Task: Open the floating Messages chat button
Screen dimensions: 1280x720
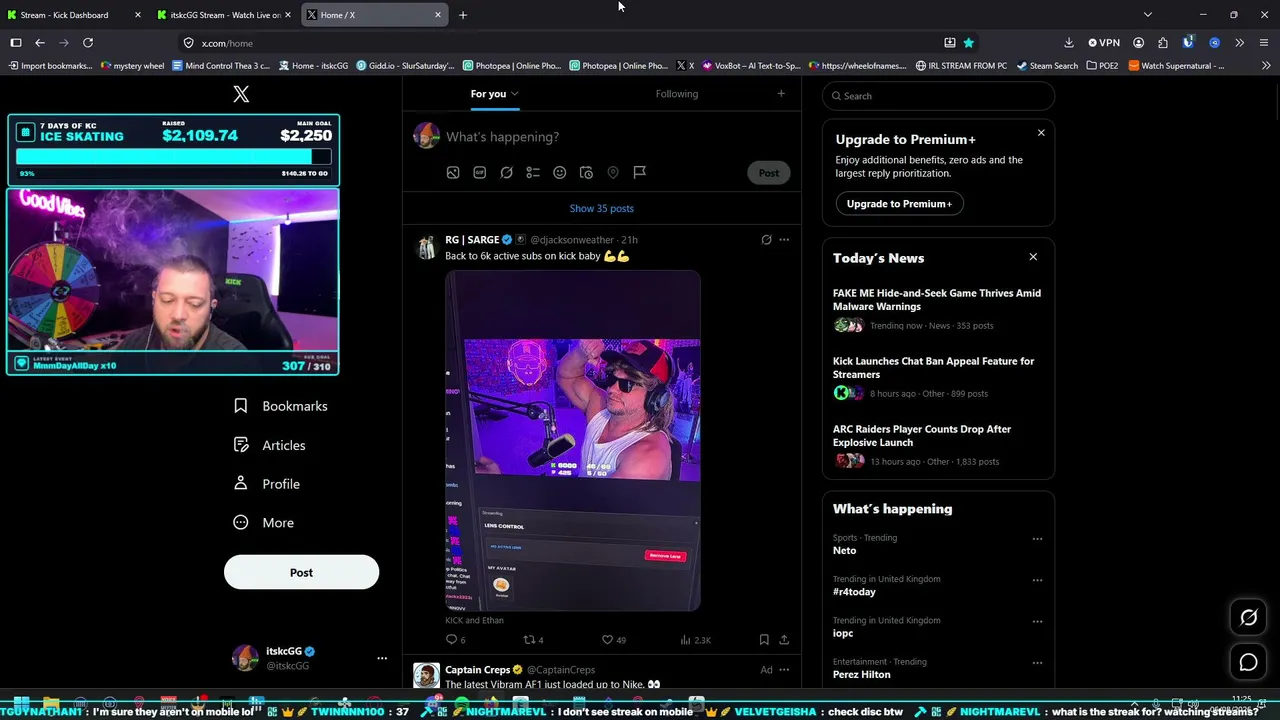Action: click(x=1248, y=662)
